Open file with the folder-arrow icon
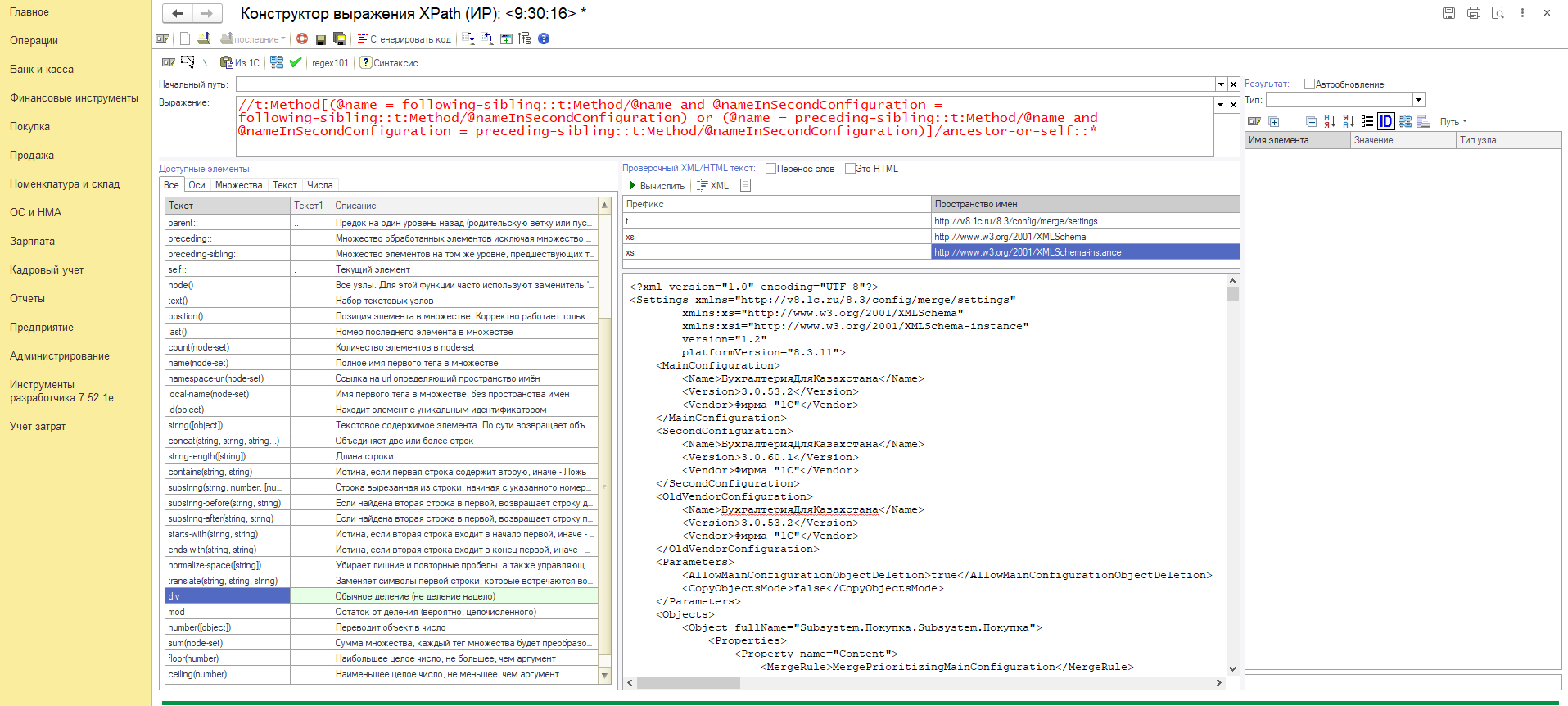The image size is (1568, 706). (x=205, y=38)
